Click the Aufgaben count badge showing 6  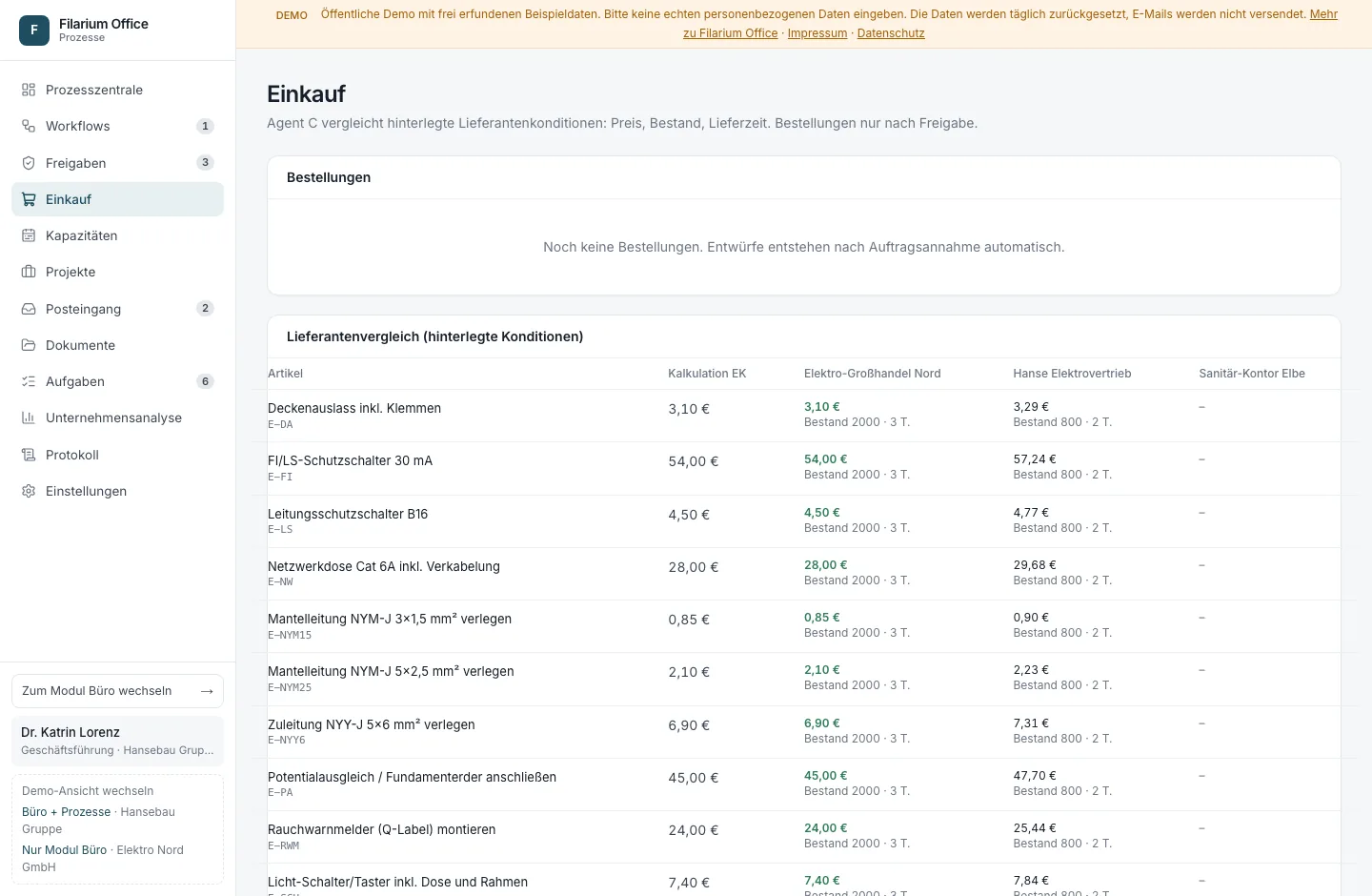tap(205, 381)
